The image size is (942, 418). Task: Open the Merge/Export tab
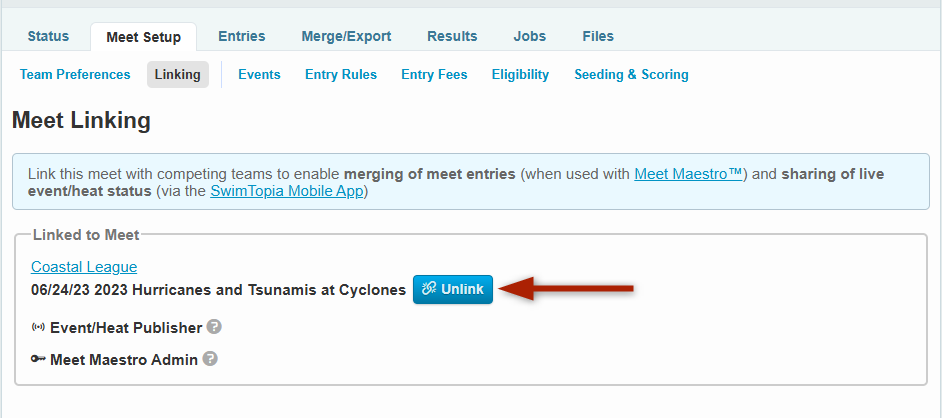click(x=346, y=36)
